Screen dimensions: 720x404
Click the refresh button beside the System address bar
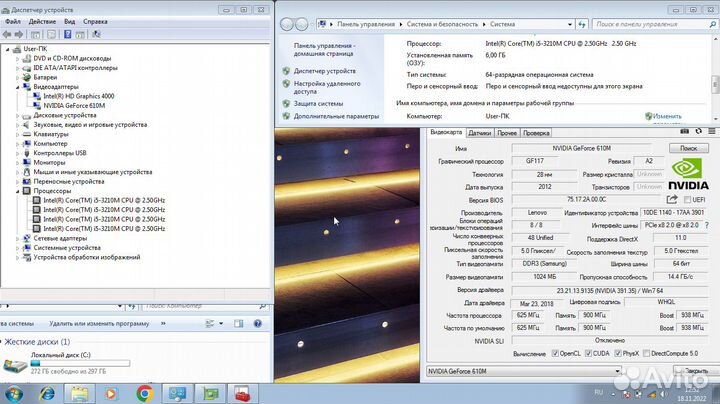click(x=582, y=24)
